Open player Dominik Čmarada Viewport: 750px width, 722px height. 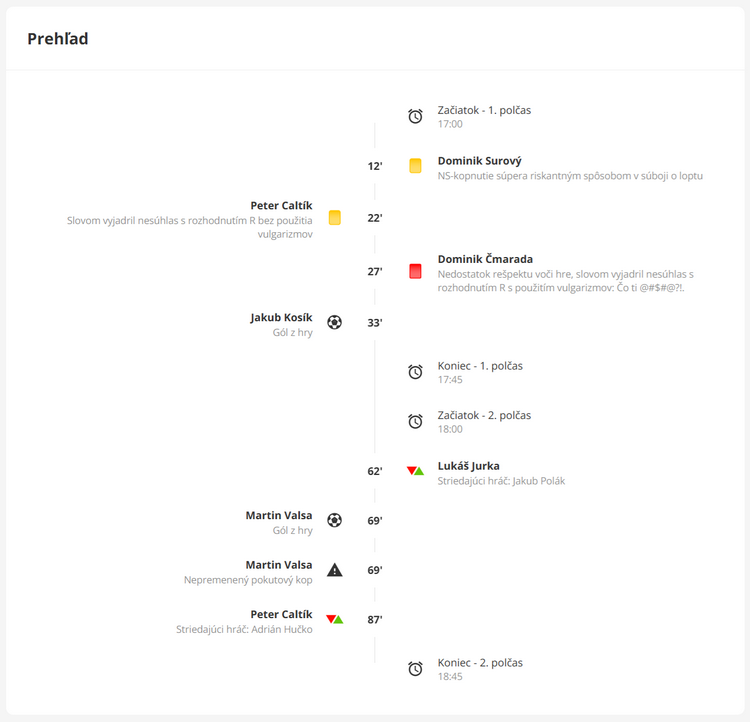tap(485, 259)
